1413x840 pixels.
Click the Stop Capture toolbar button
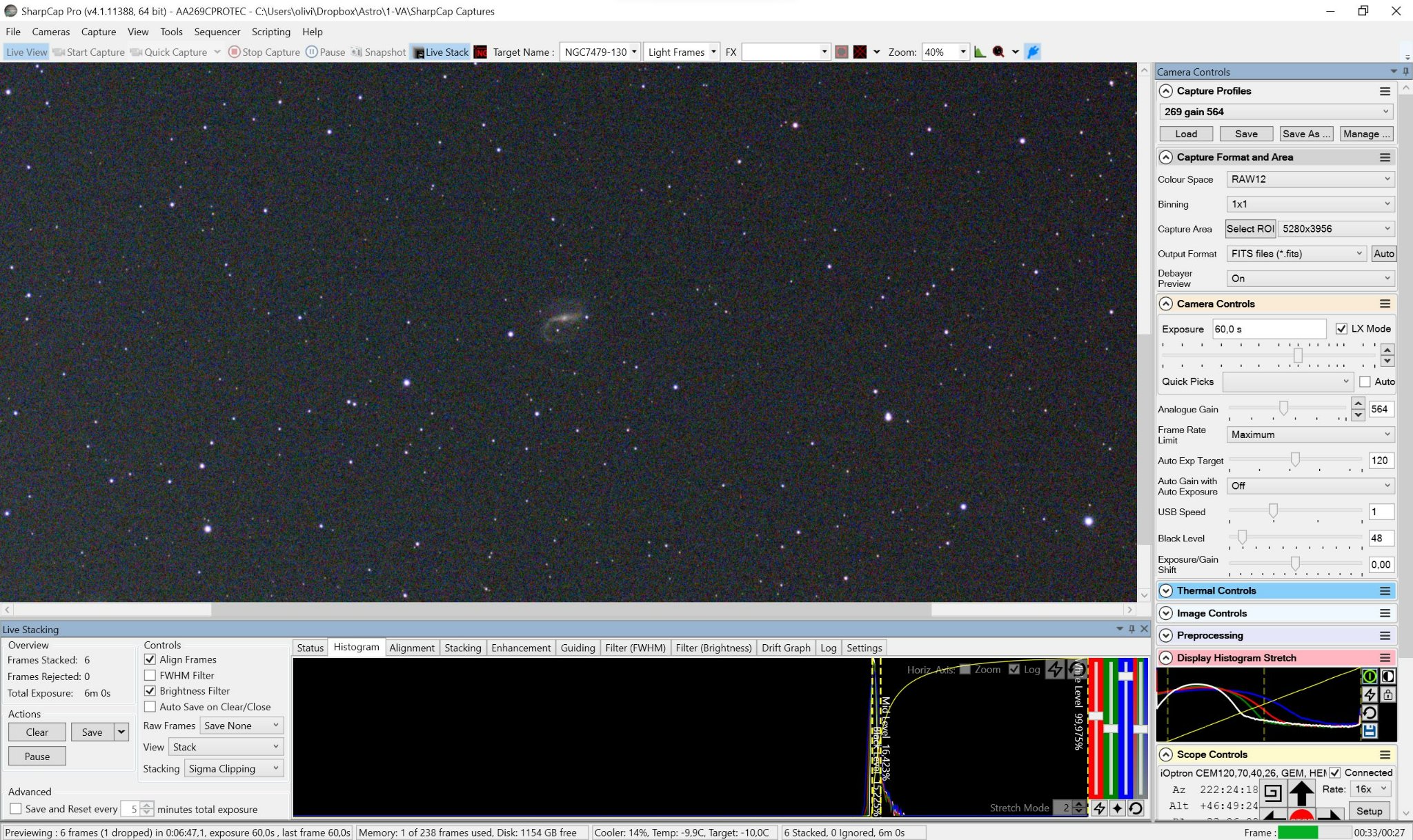coord(264,52)
